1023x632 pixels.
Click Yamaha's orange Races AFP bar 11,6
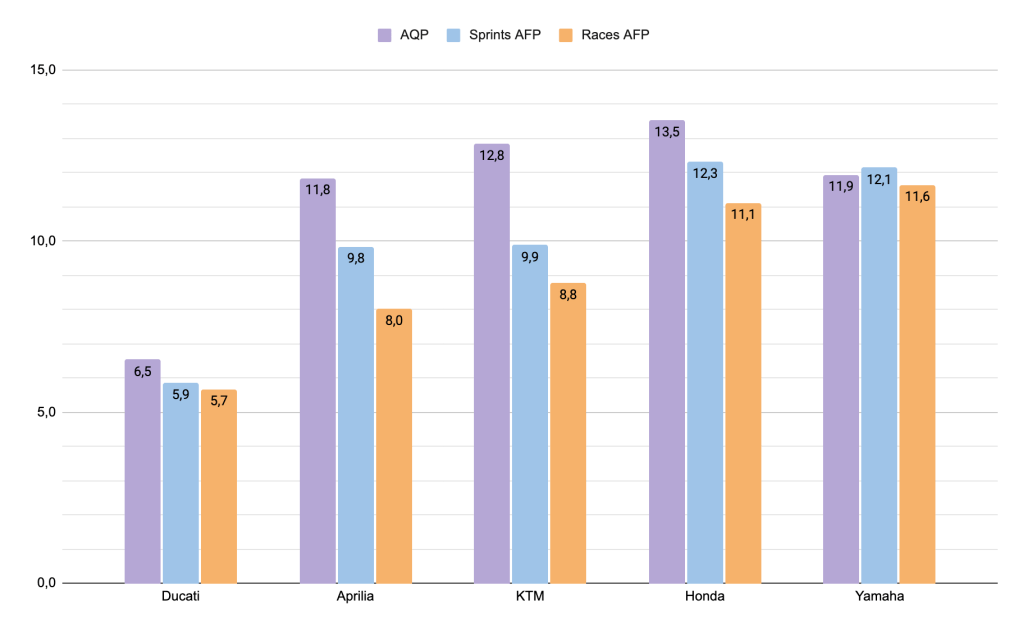917,384
